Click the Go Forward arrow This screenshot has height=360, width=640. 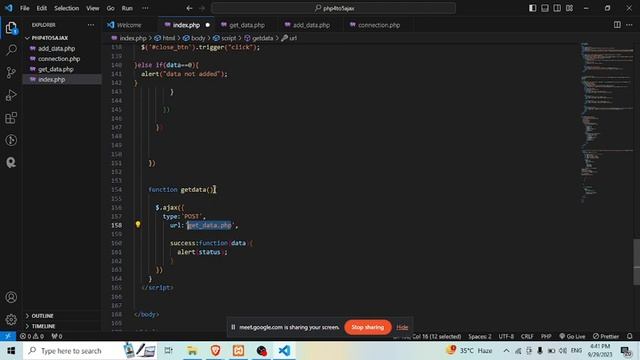click(202, 8)
